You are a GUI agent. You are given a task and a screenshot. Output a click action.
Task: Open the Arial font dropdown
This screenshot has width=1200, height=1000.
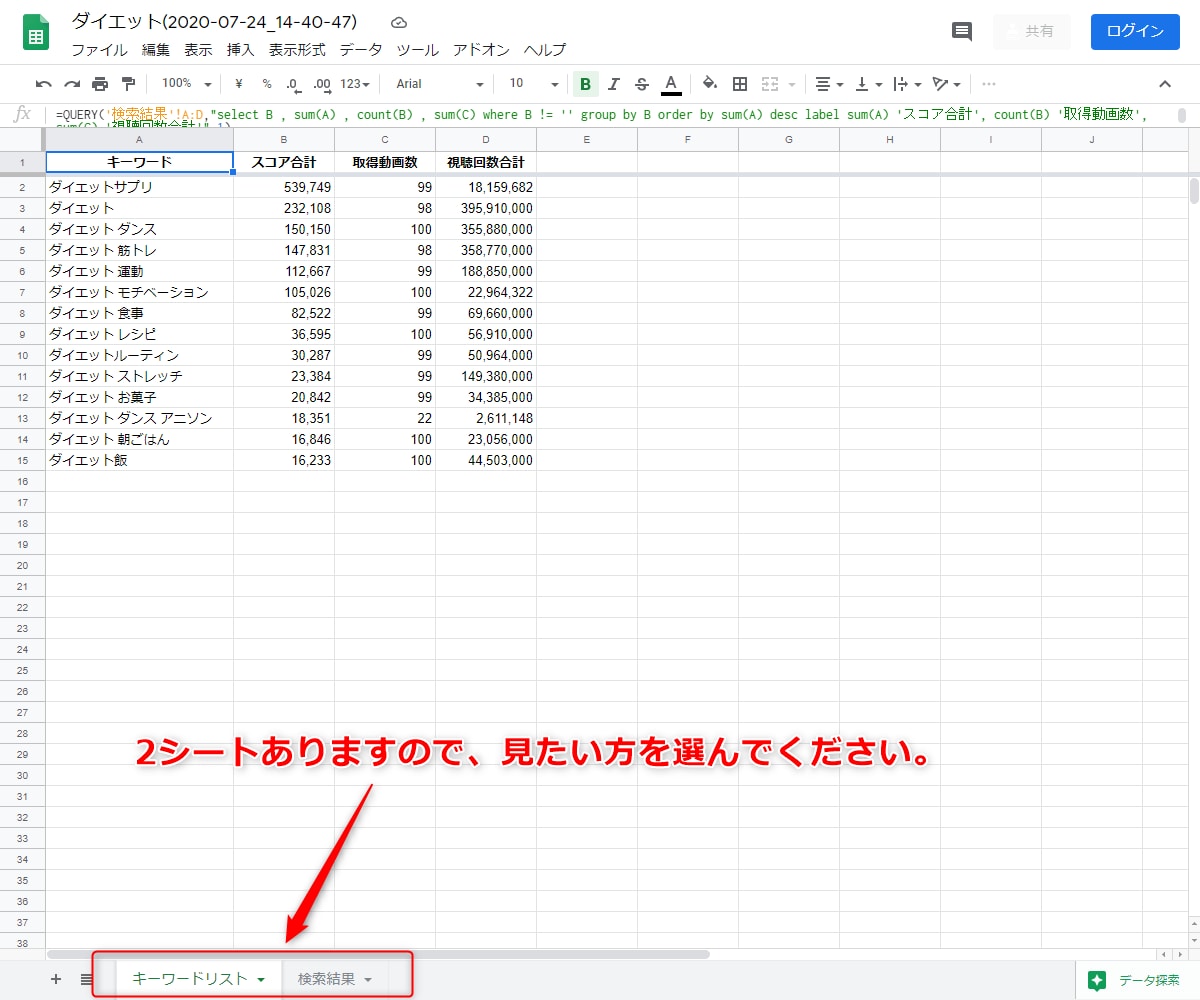(439, 84)
